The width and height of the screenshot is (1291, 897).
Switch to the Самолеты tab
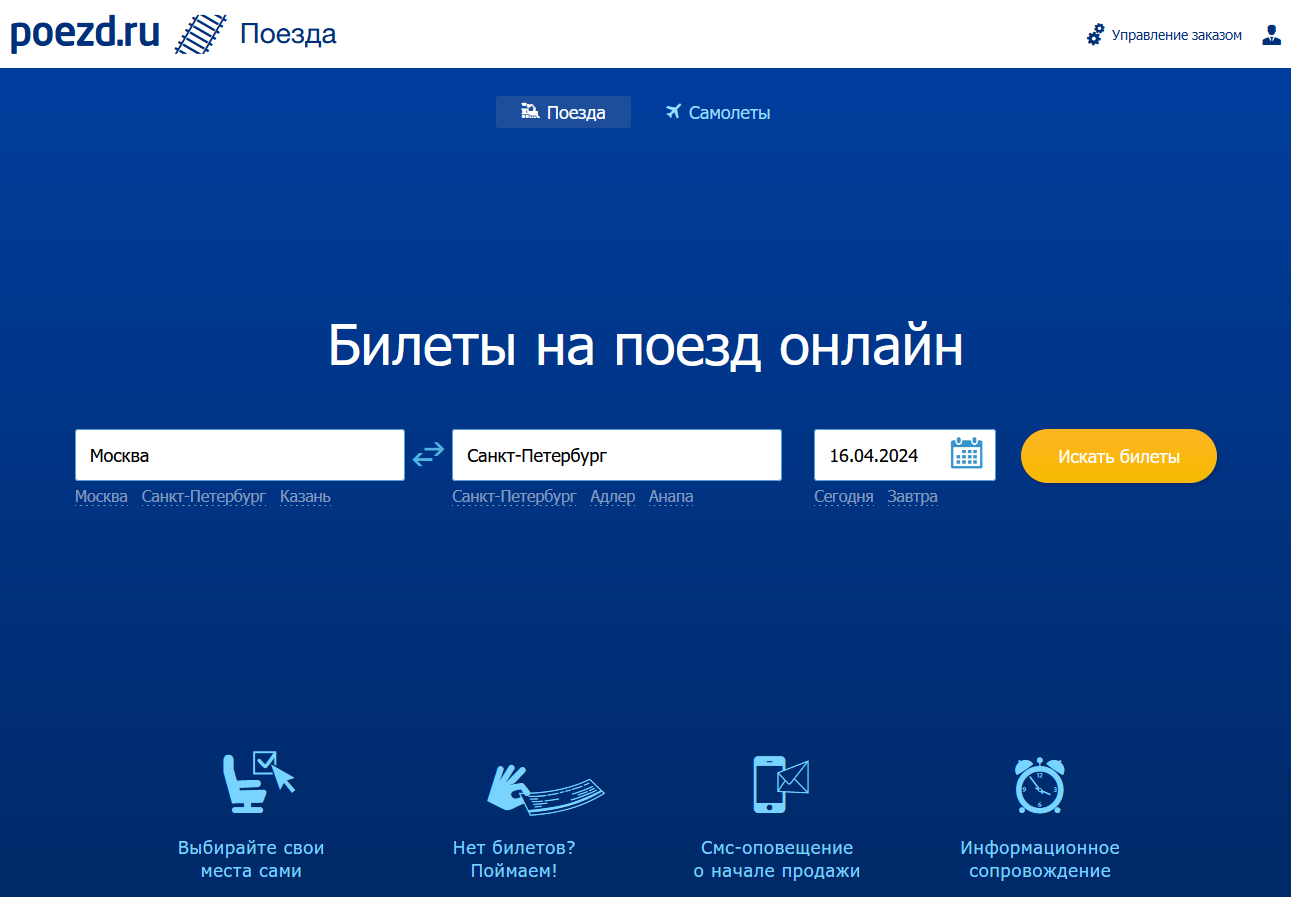tap(718, 112)
